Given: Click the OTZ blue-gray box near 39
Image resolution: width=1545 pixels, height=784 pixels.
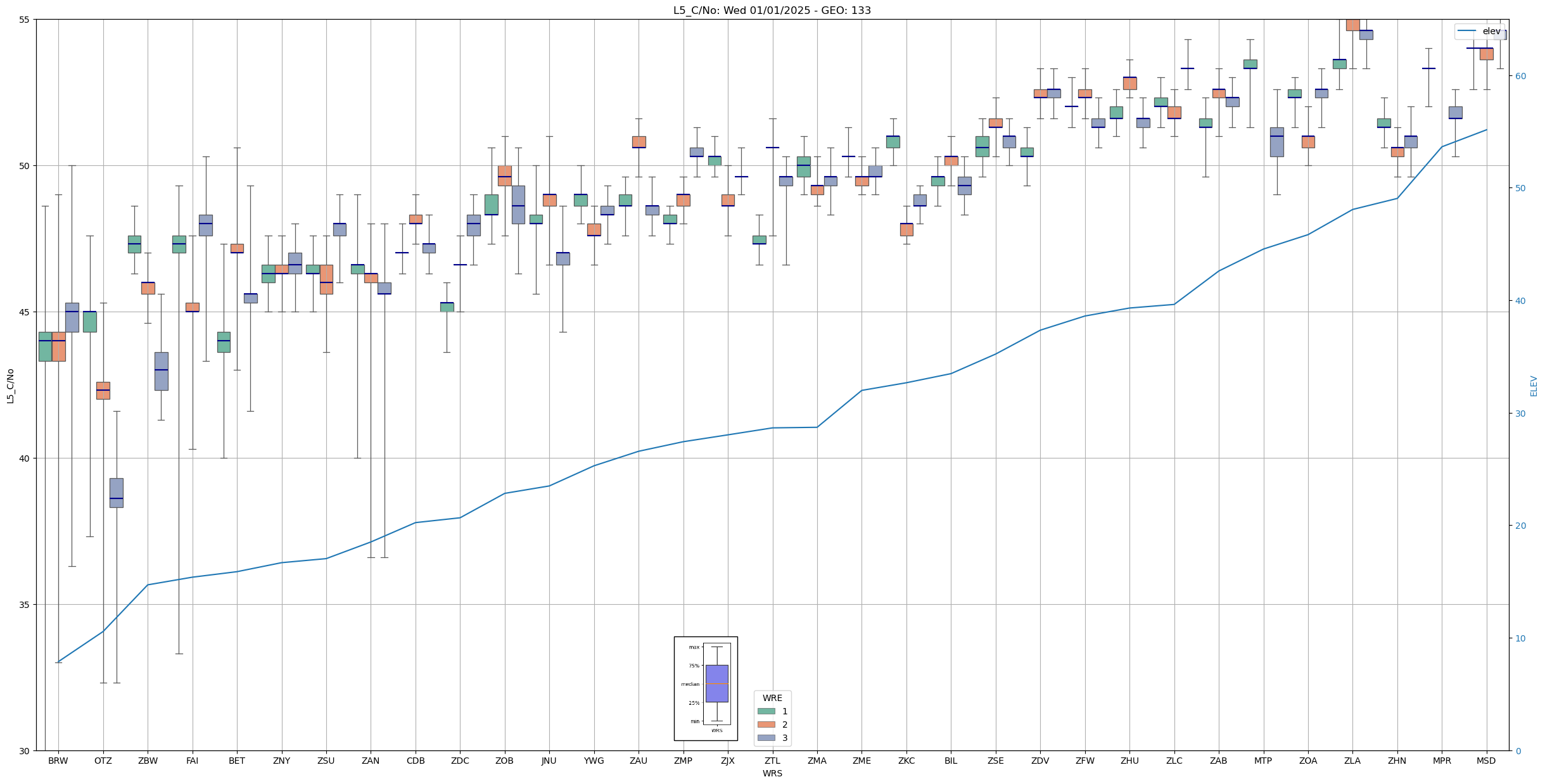Looking at the screenshot, I should (x=117, y=492).
